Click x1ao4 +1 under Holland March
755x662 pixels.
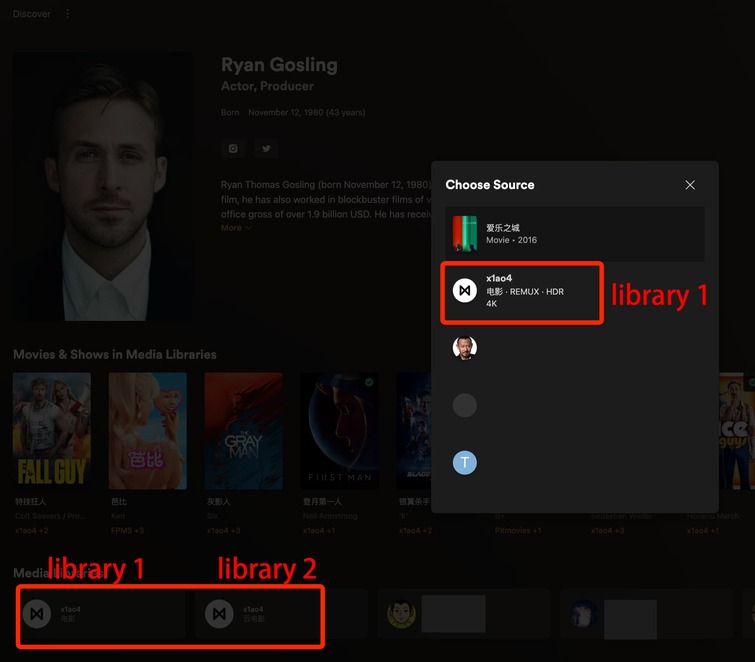click(703, 531)
